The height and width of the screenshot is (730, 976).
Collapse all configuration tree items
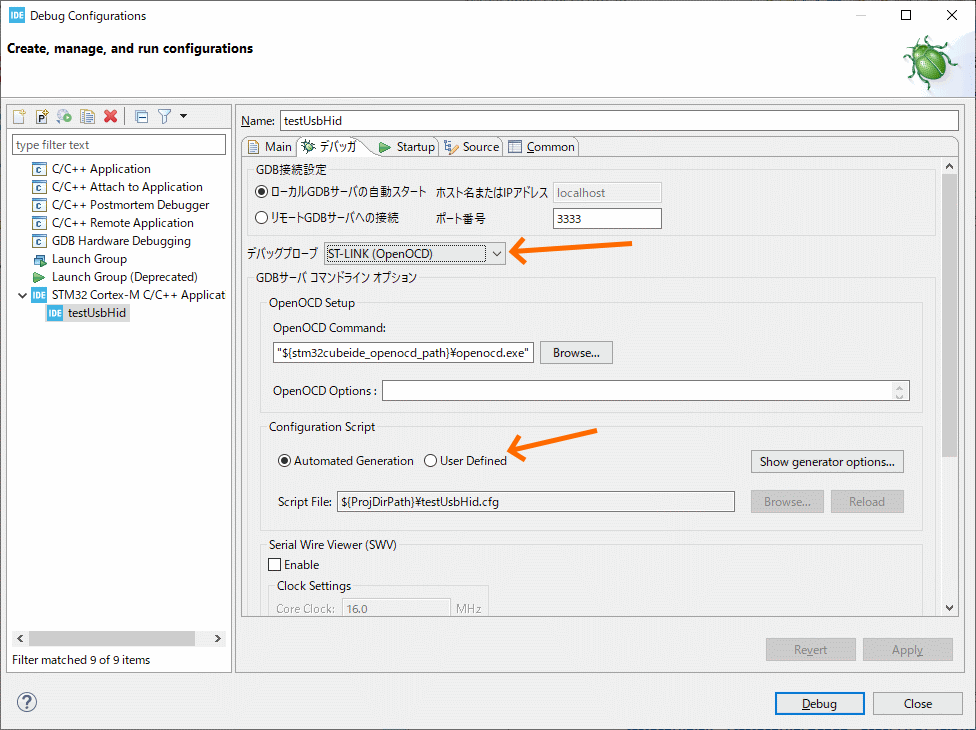(x=142, y=117)
